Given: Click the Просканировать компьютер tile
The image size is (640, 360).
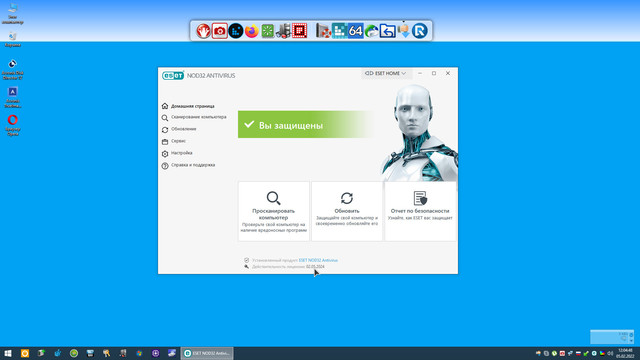Looking at the screenshot, I should [273, 211].
